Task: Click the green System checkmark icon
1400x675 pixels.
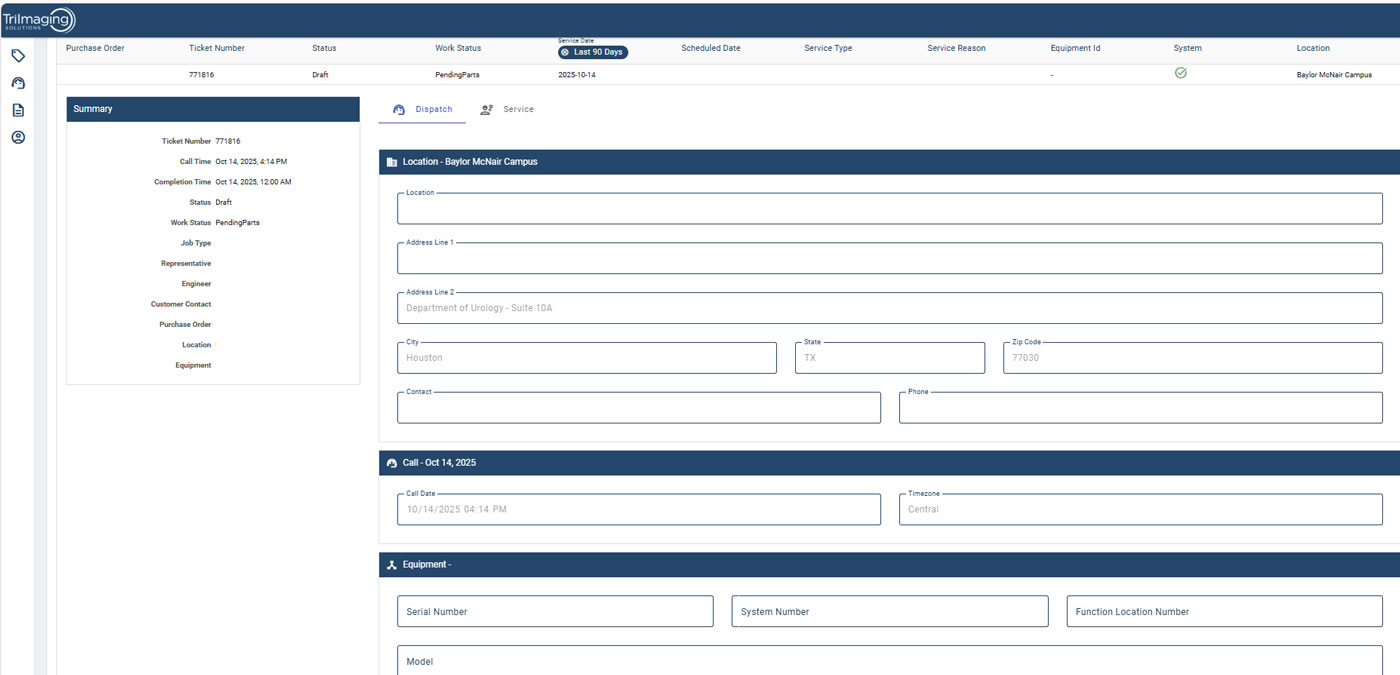Action: tap(1180, 73)
